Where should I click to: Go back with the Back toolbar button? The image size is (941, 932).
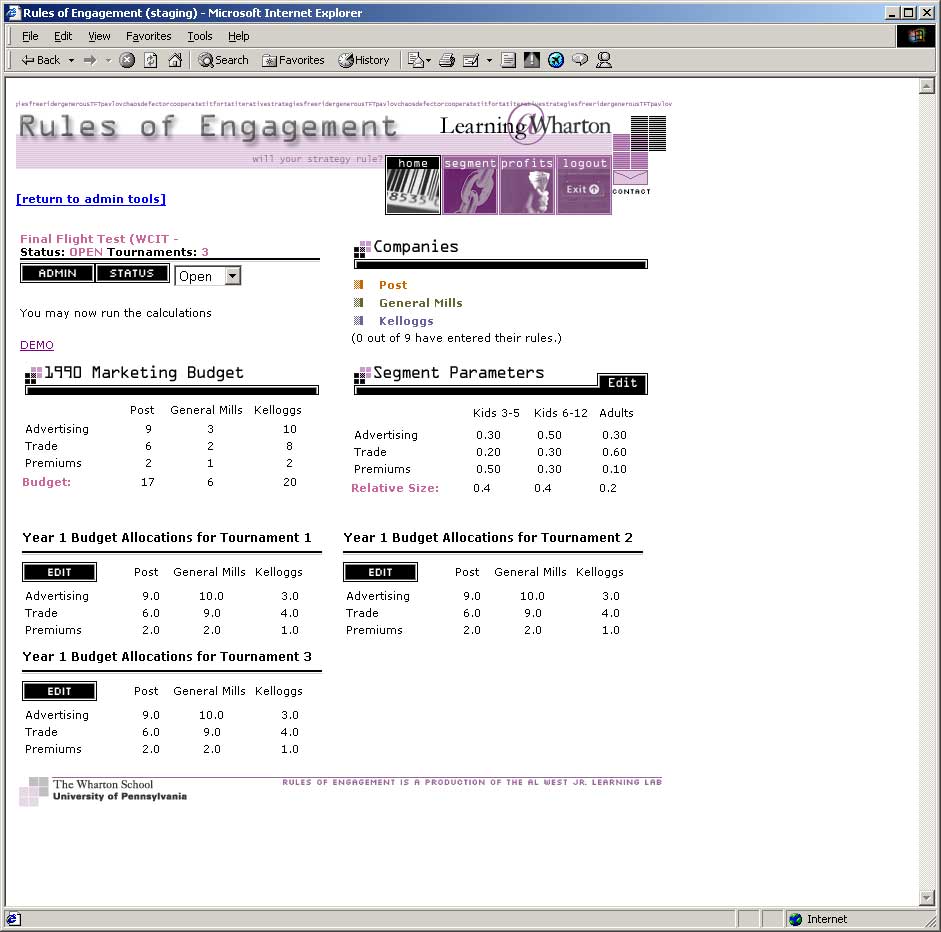point(40,60)
